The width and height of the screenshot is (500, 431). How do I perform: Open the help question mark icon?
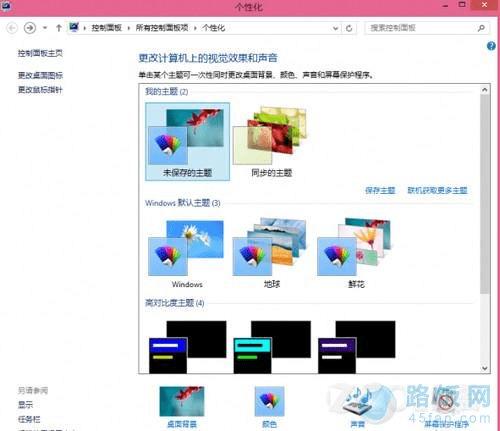(491, 46)
